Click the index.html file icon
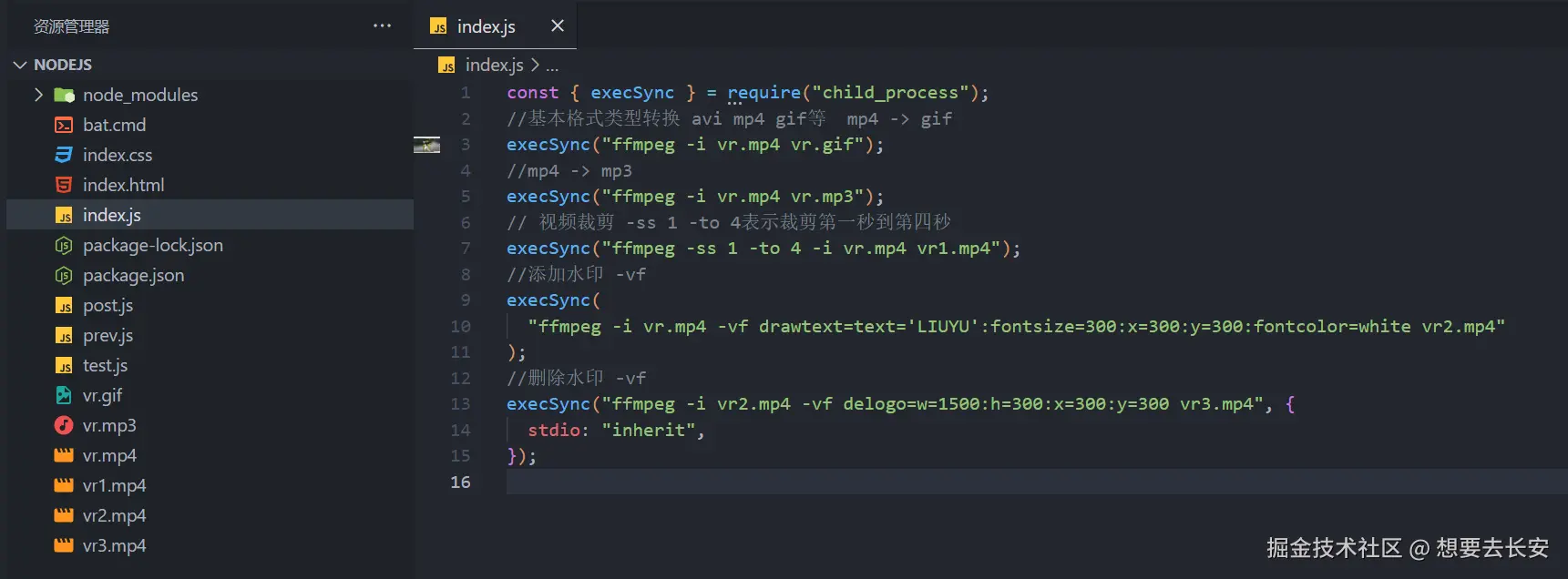Screen dimensions: 1568x579 pos(64,185)
